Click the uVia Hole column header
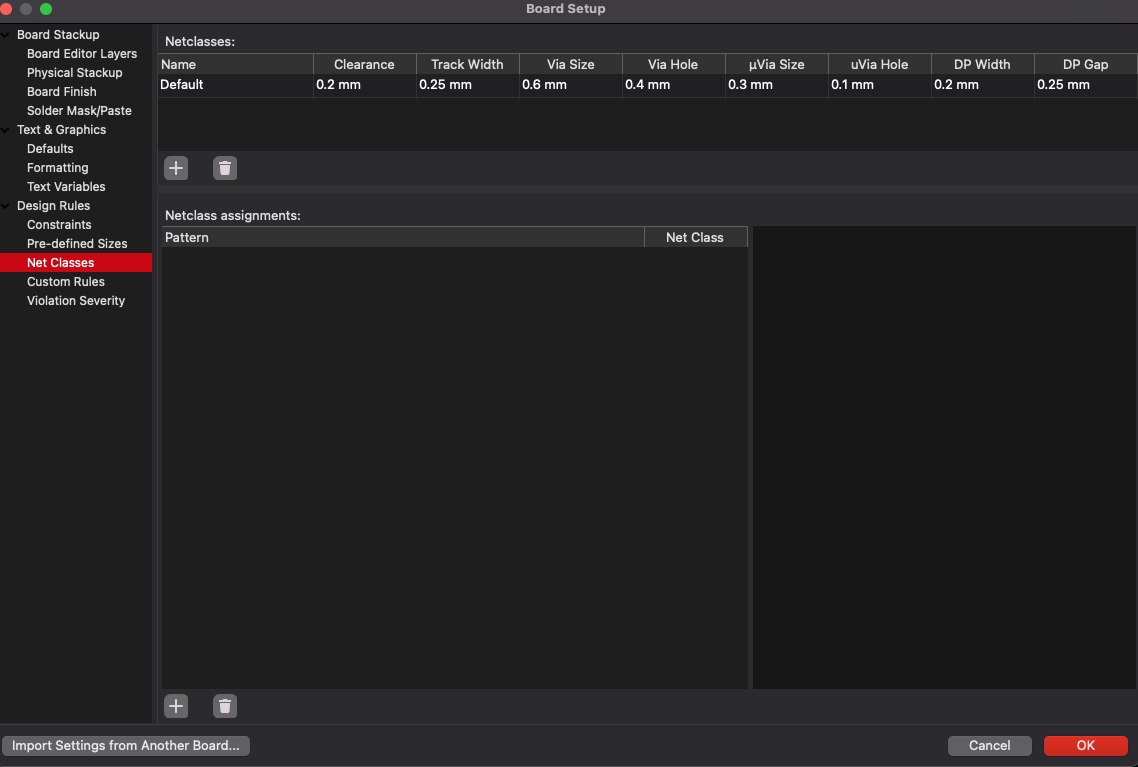Image resolution: width=1138 pixels, height=767 pixels. coord(880,65)
